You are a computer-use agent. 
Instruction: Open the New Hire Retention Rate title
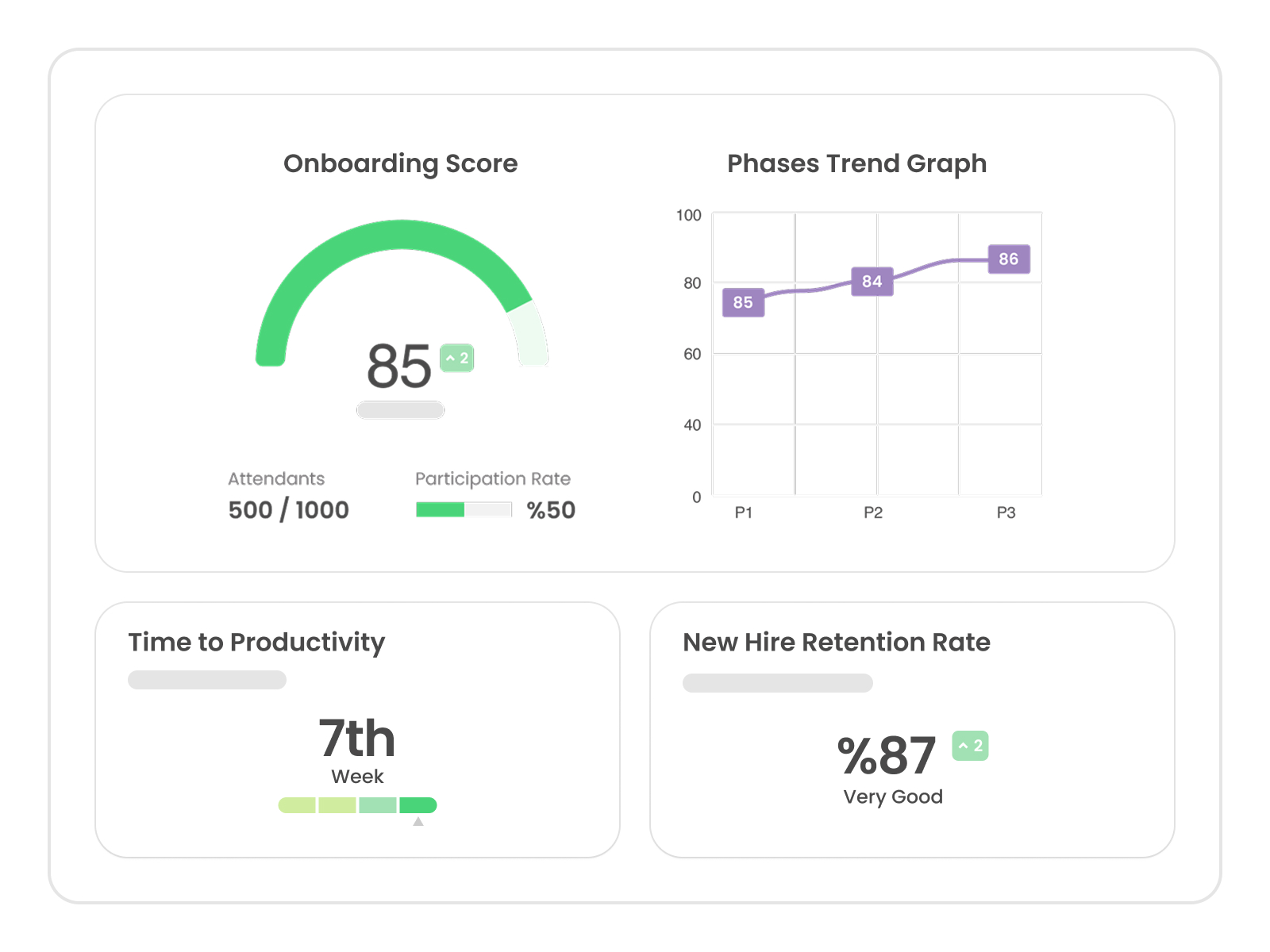click(837, 642)
